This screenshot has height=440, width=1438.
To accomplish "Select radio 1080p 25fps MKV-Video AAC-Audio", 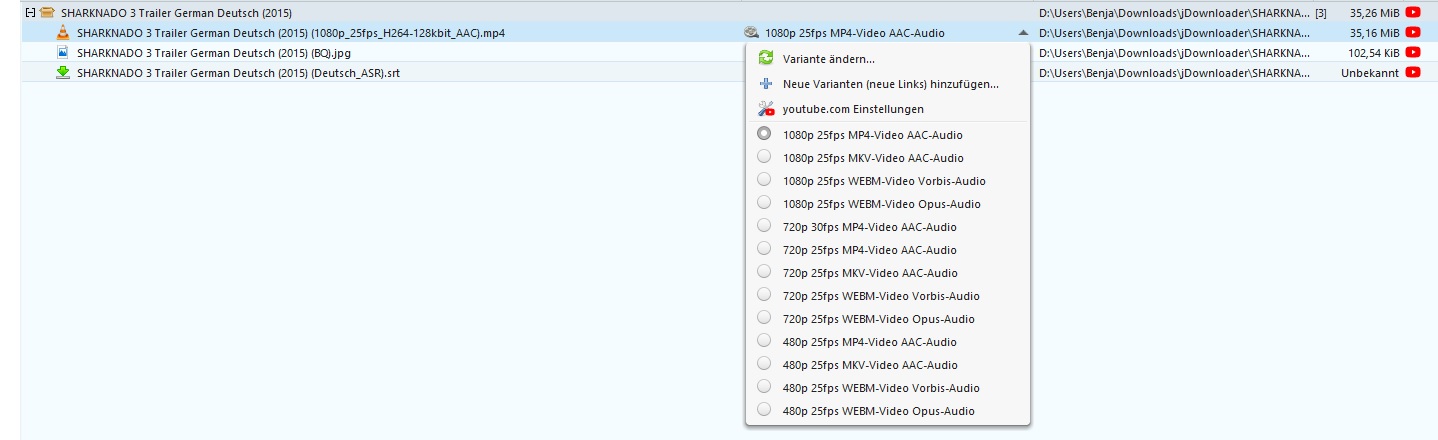I will click(764, 156).
